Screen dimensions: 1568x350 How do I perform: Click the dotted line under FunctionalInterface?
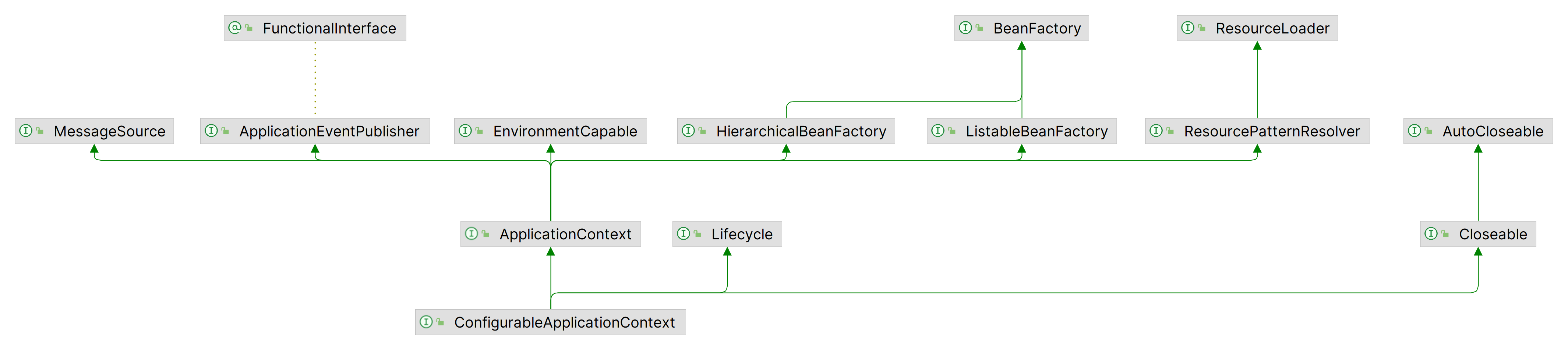315,79
